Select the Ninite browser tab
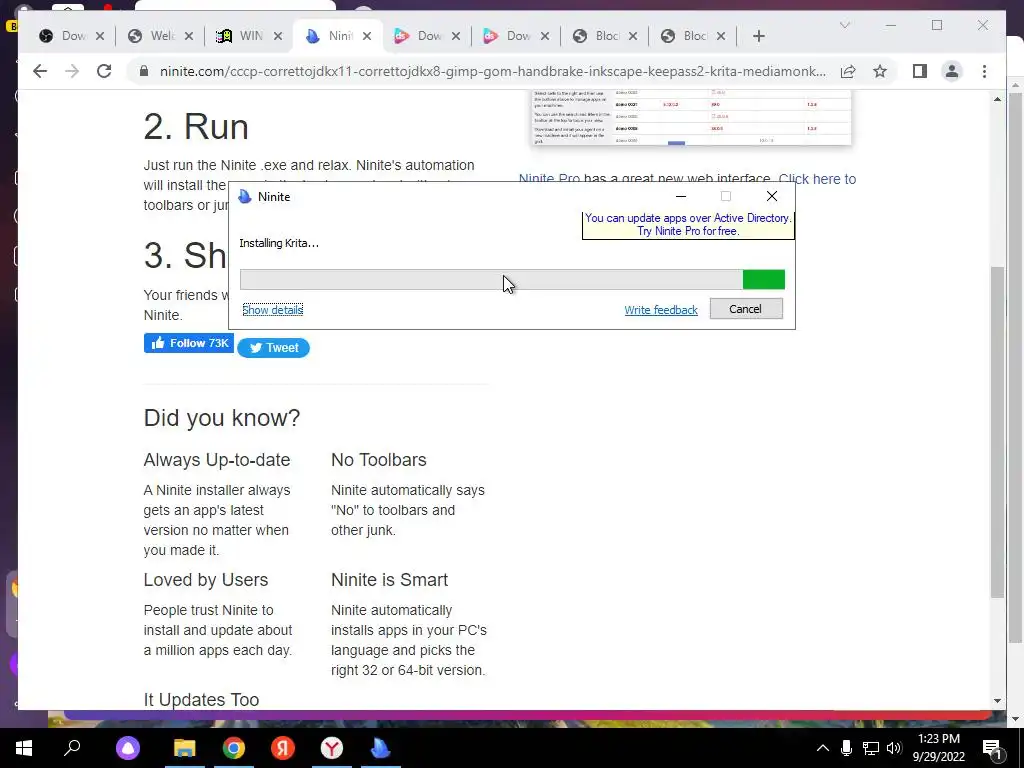Image resolution: width=1024 pixels, height=768 pixels. (339, 36)
